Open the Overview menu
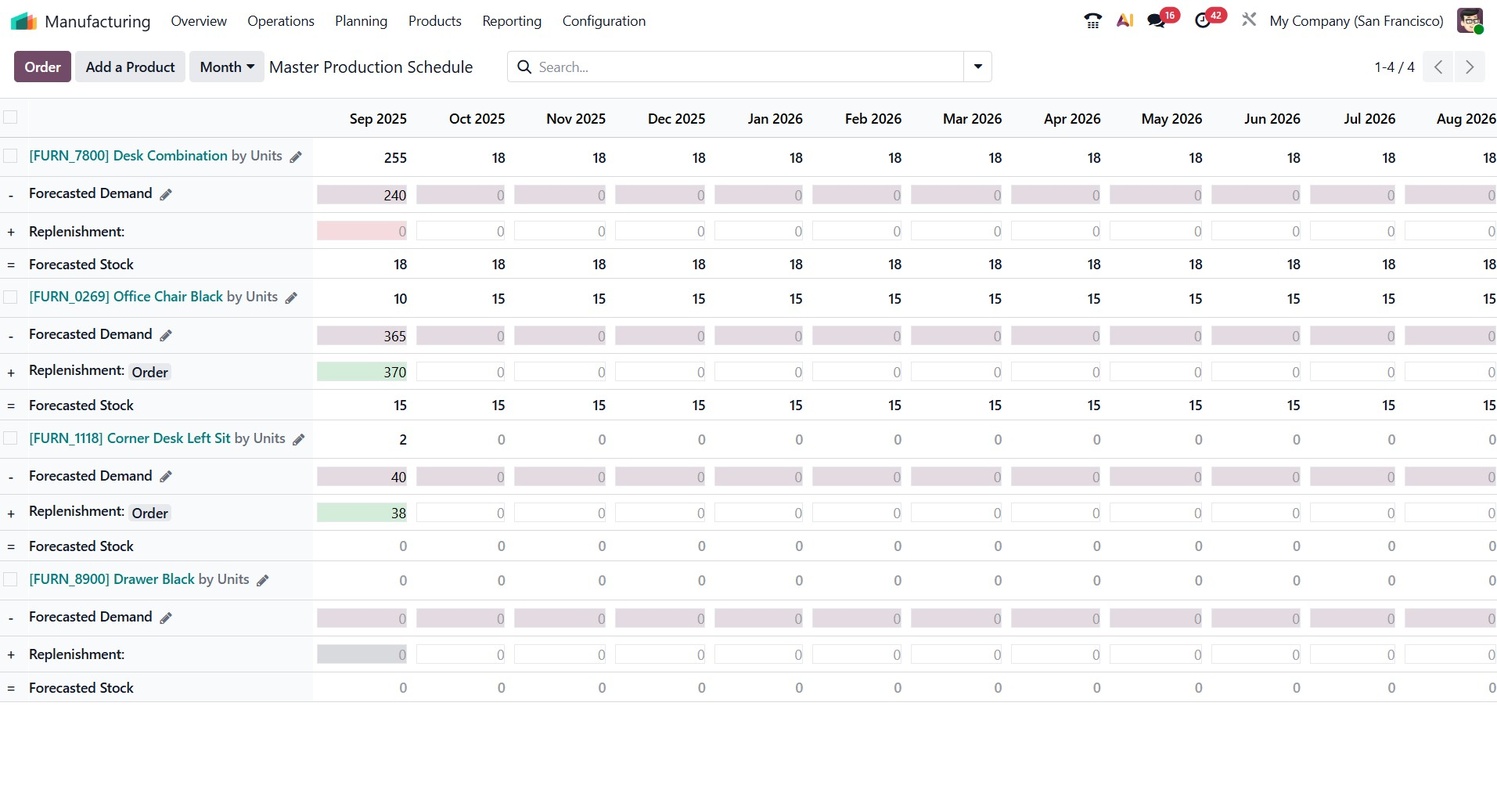The width and height of the screenshot is (1497, 800). 199,21
